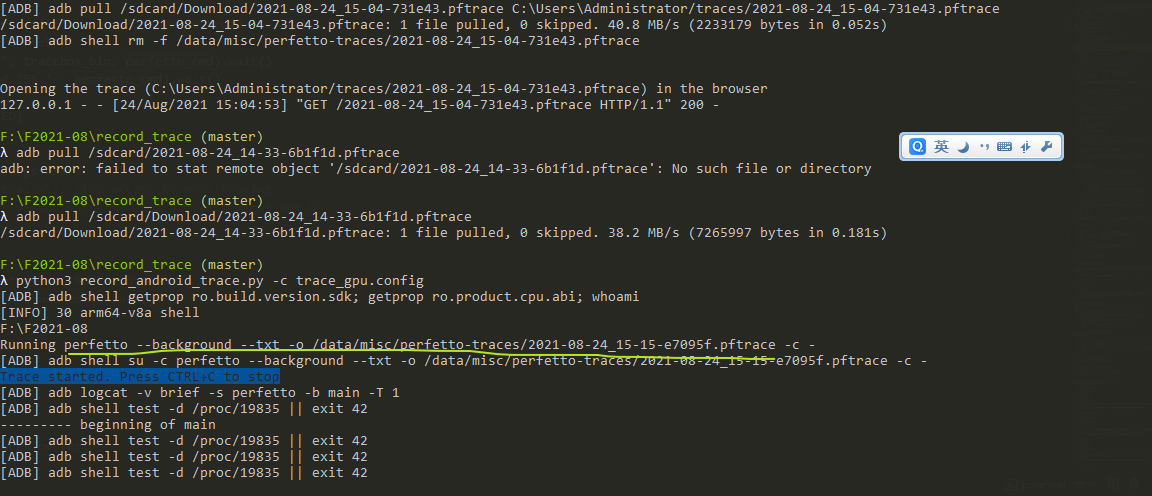Click the faint trash kill-terminal icon
Screen dimensions: 1152x496
point(1134,484)
